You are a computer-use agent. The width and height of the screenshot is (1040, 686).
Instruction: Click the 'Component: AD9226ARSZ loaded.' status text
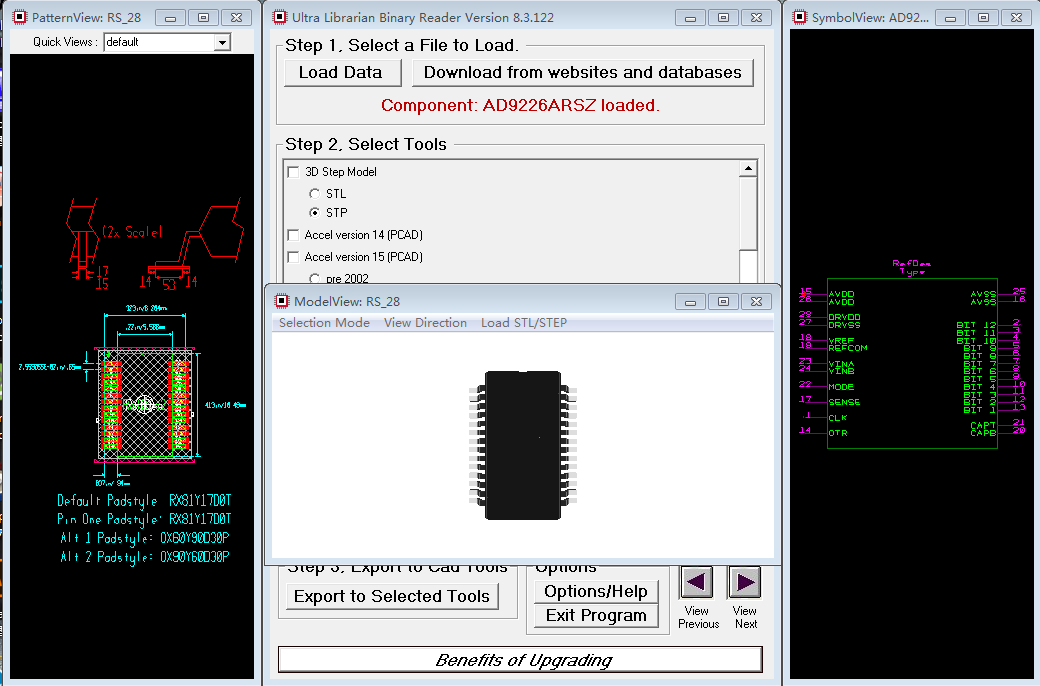click(520, 105)
